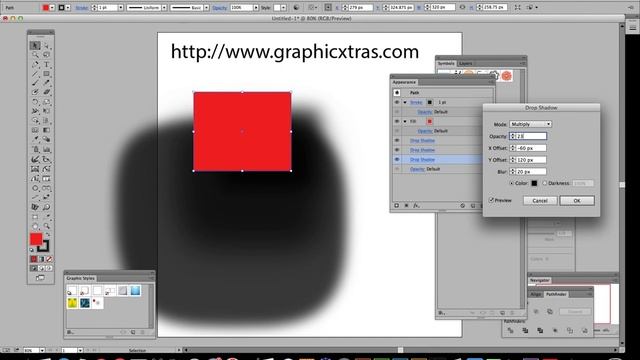Select the Eraser tool
The image size is (640, 360).
click(47, 93)
